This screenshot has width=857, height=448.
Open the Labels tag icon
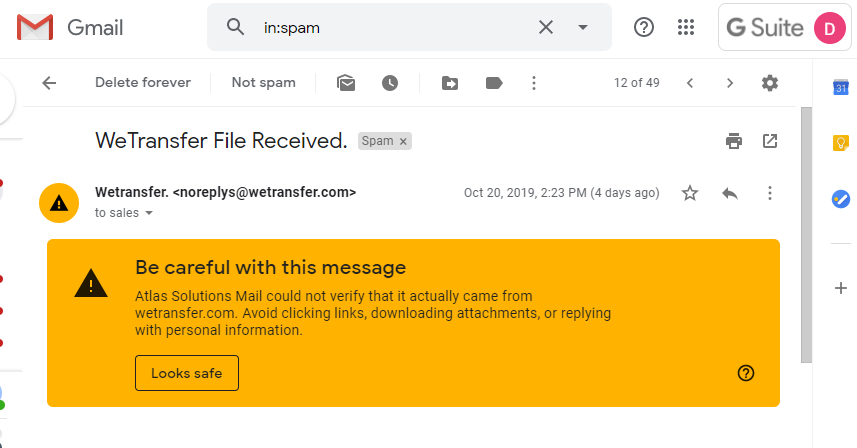click(x=493, y=83)
